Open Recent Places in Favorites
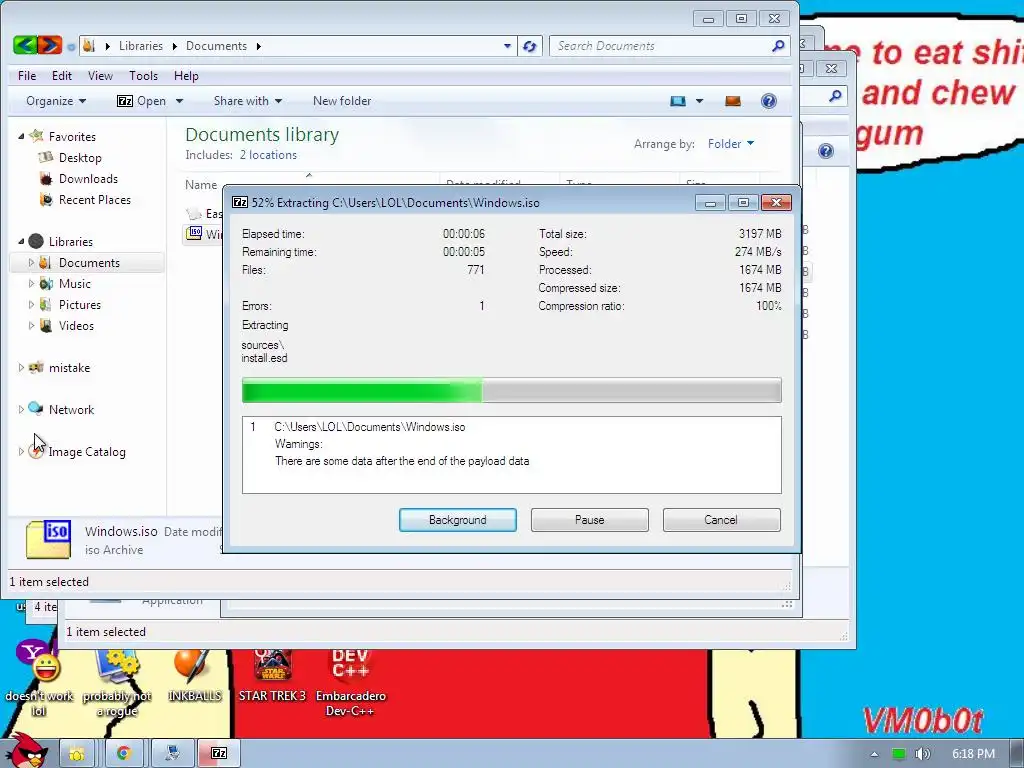The height and width of the screenshot is (768, 1024). pos(94,199)
